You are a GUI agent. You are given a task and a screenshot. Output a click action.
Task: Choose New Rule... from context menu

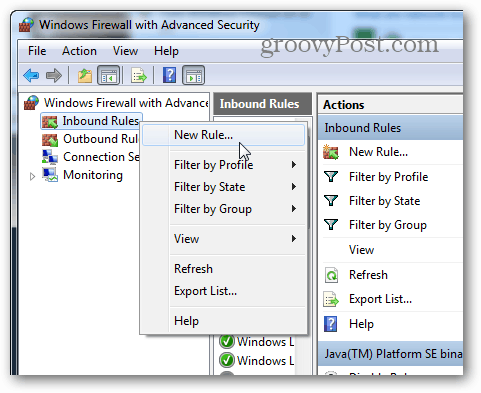click(223, 135)
